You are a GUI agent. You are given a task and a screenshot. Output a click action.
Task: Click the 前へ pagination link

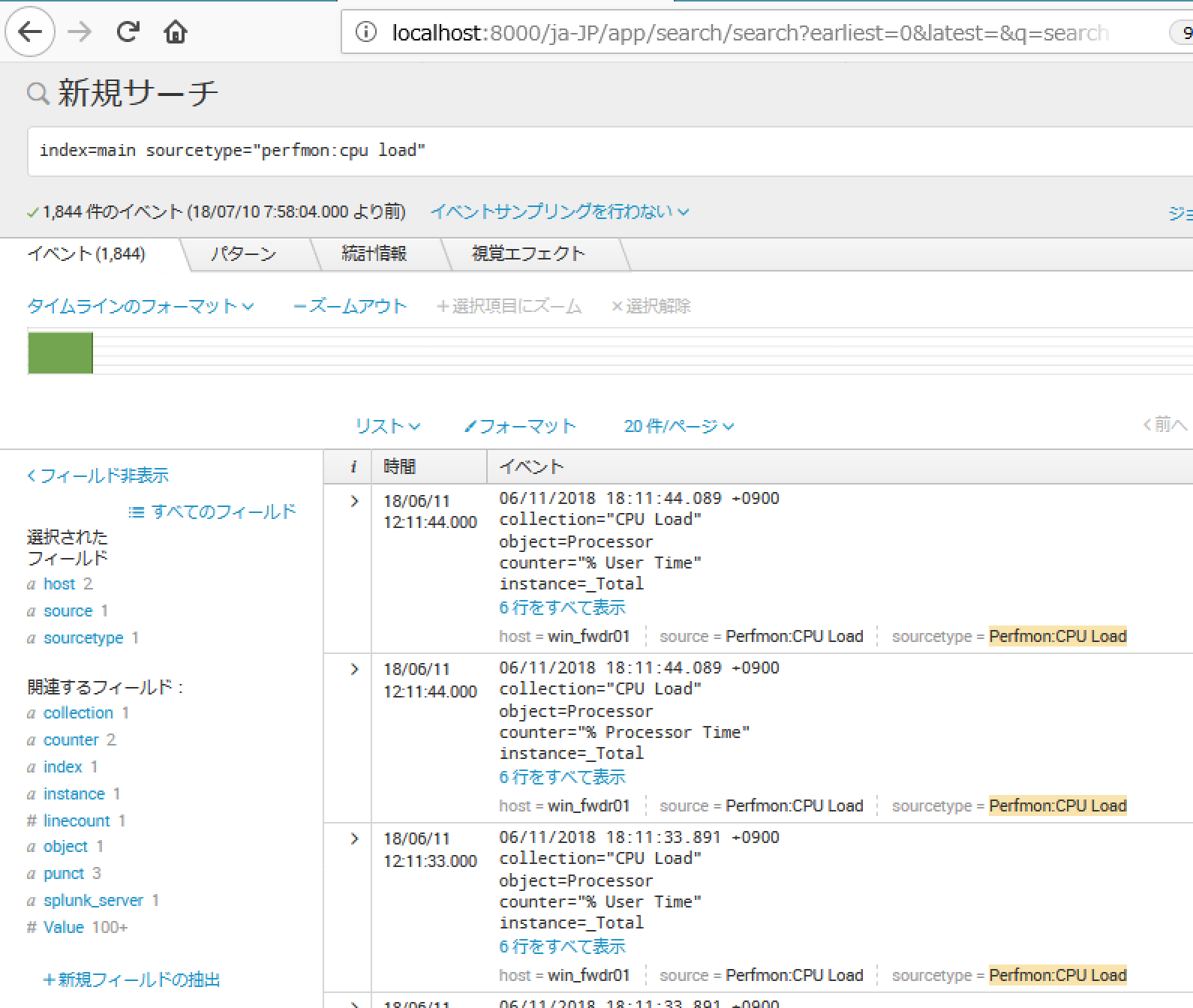point(1164,425)
